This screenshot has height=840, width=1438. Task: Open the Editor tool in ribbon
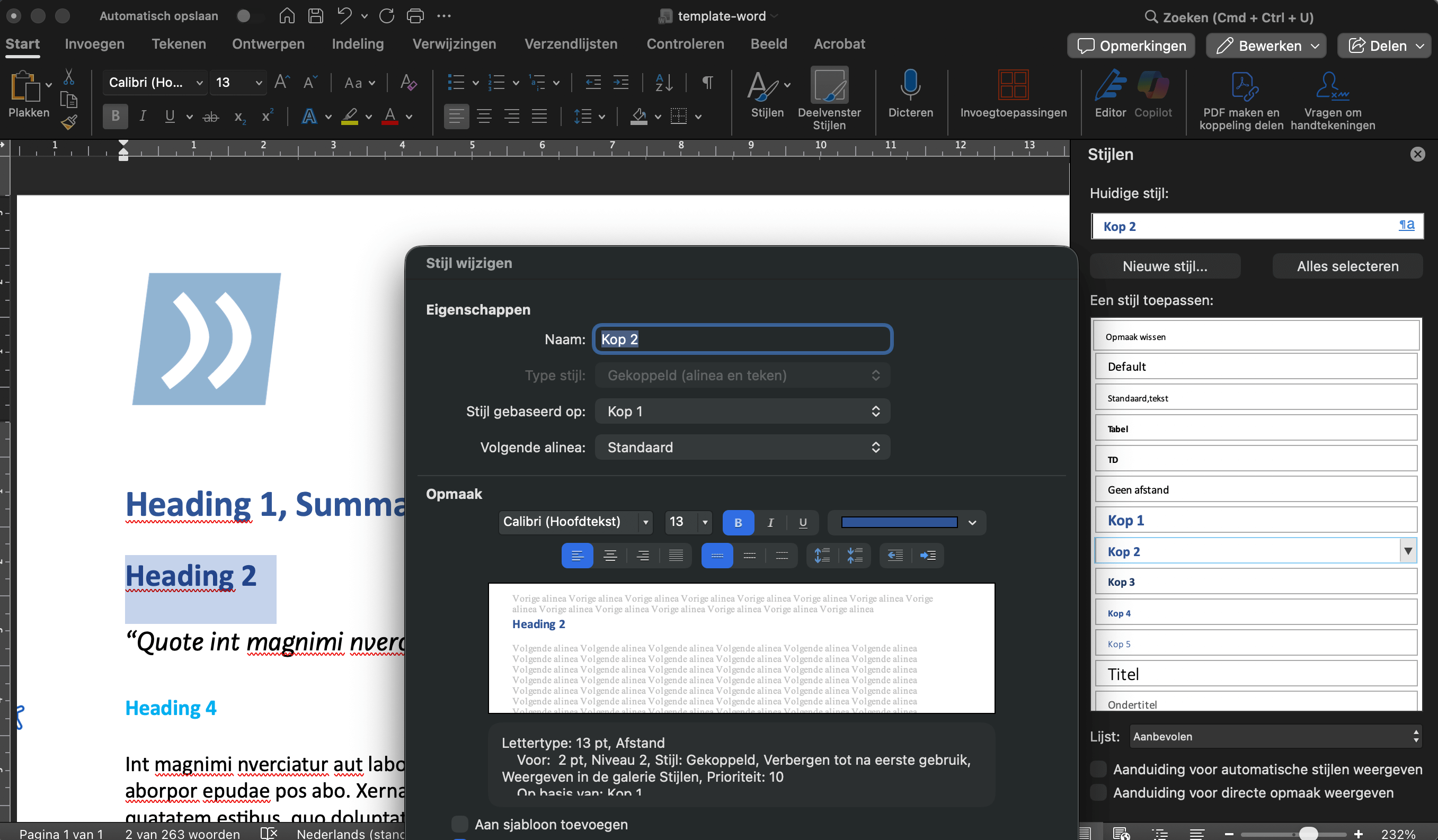click(x=1109, y=86)
